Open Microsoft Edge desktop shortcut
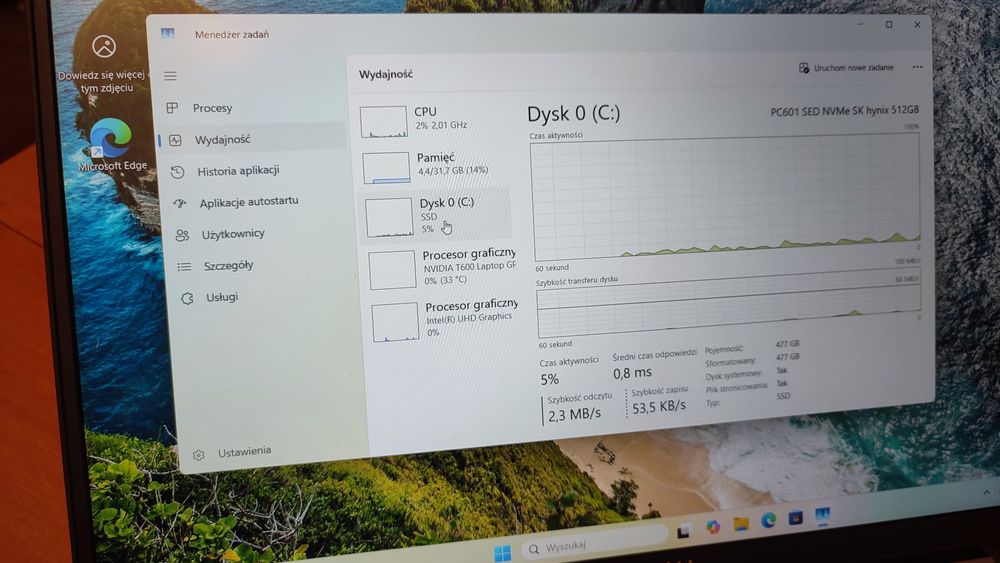 tap(112, 145)
